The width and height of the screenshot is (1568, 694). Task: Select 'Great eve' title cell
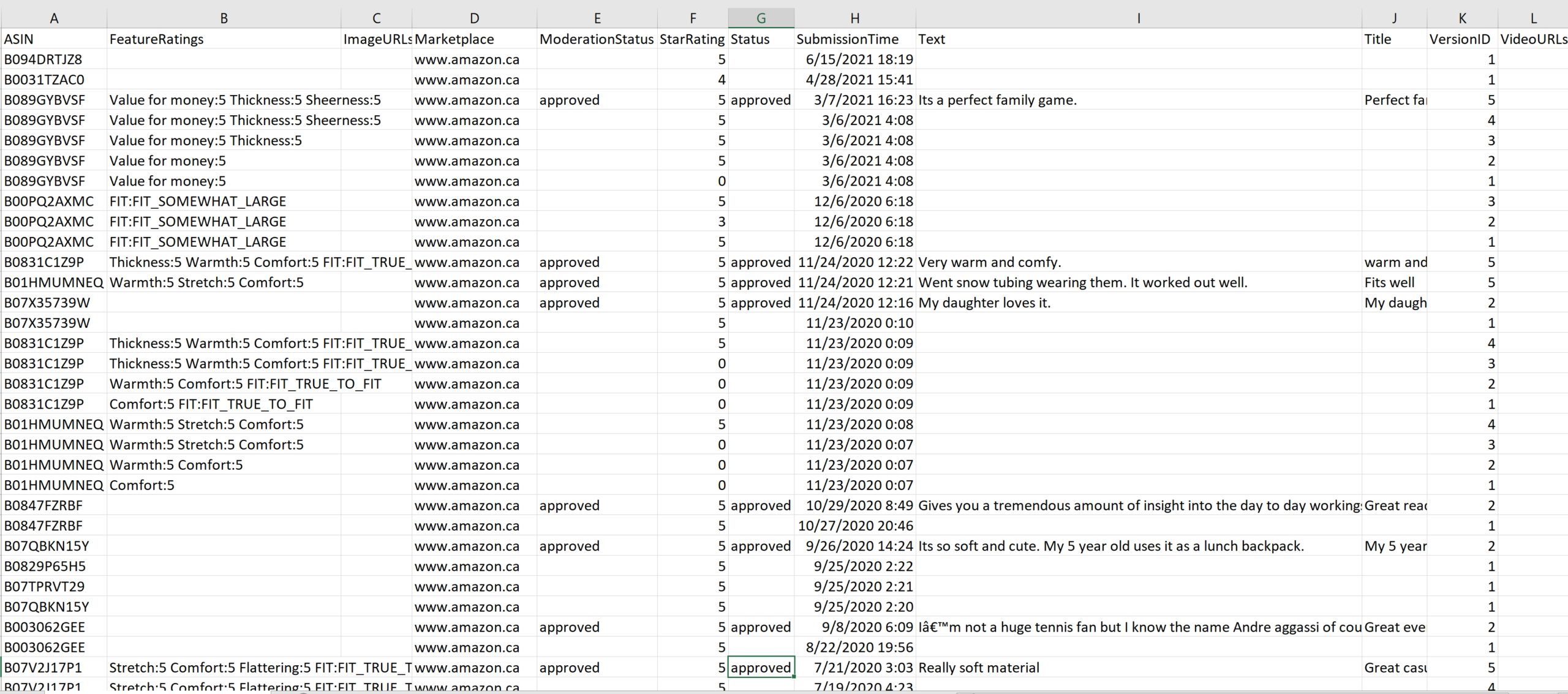tap(1395, 627)
